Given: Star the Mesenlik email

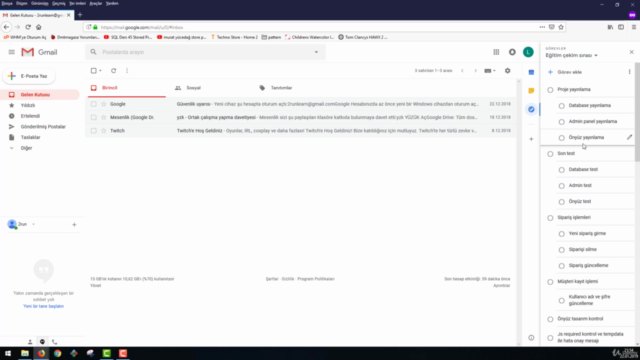Looking at the screenshot, I should pos(104,118).
